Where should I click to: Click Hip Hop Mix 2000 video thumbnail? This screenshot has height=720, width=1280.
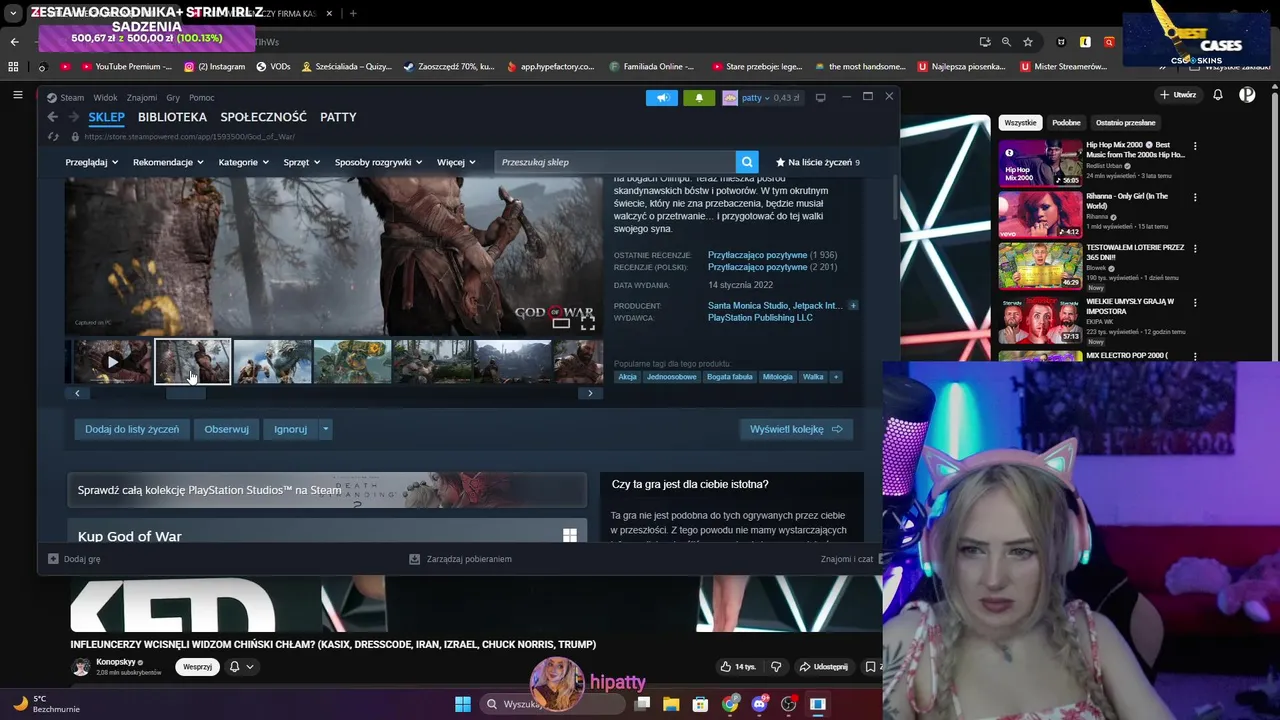(1040, 163)
